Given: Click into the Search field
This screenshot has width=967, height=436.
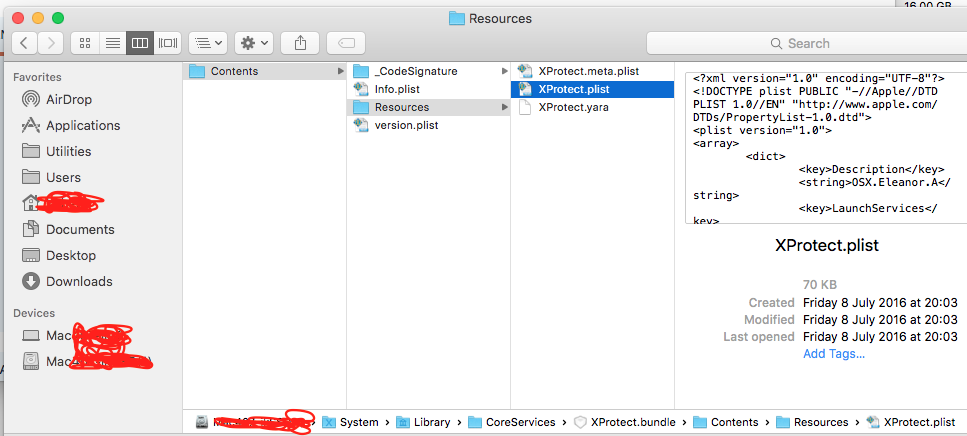Looking at the screenshot, I should (807, 43).
